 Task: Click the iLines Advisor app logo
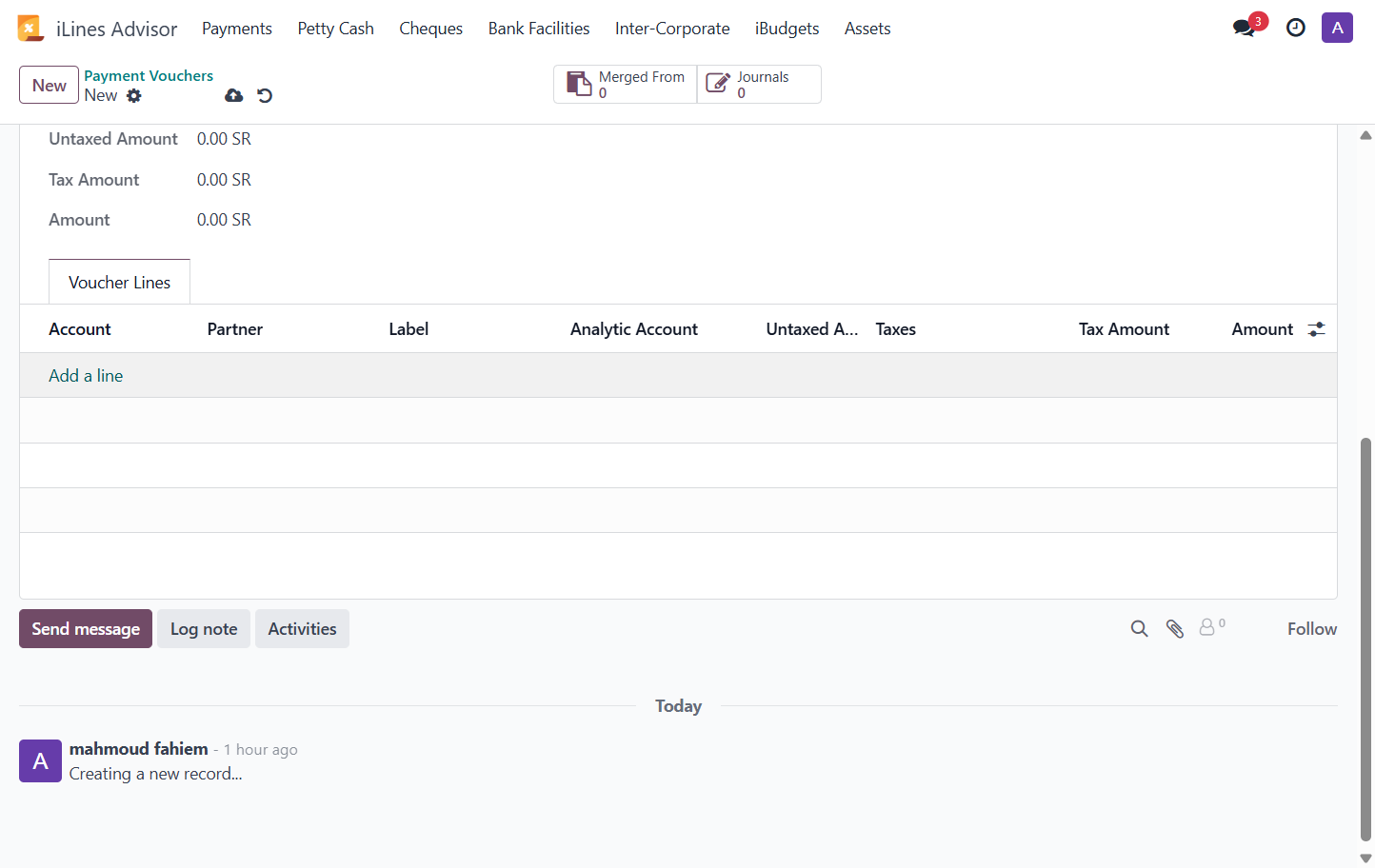click(x=30, y=29)
